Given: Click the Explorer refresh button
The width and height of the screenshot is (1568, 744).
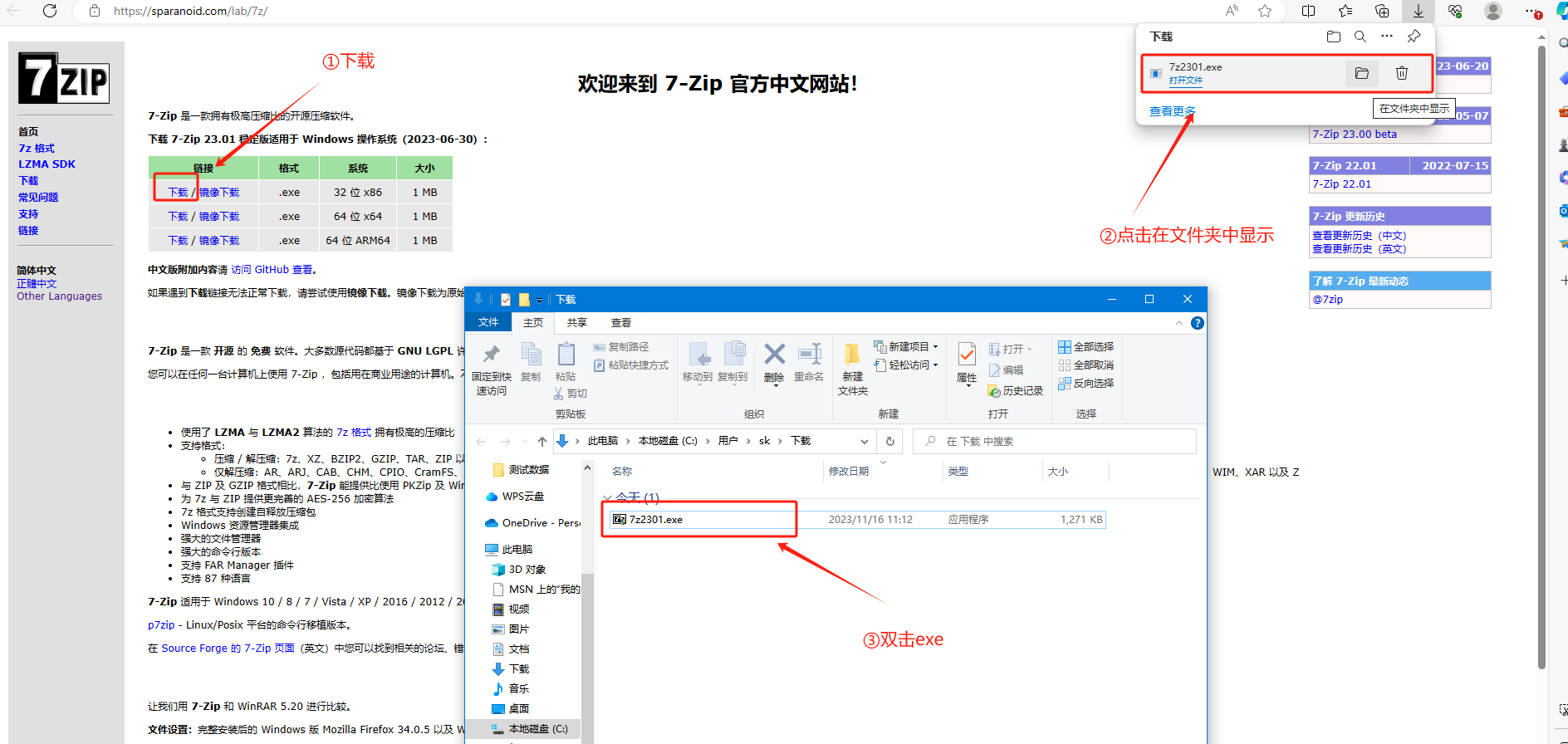Looking at the screenshot, I should [890, 441].
